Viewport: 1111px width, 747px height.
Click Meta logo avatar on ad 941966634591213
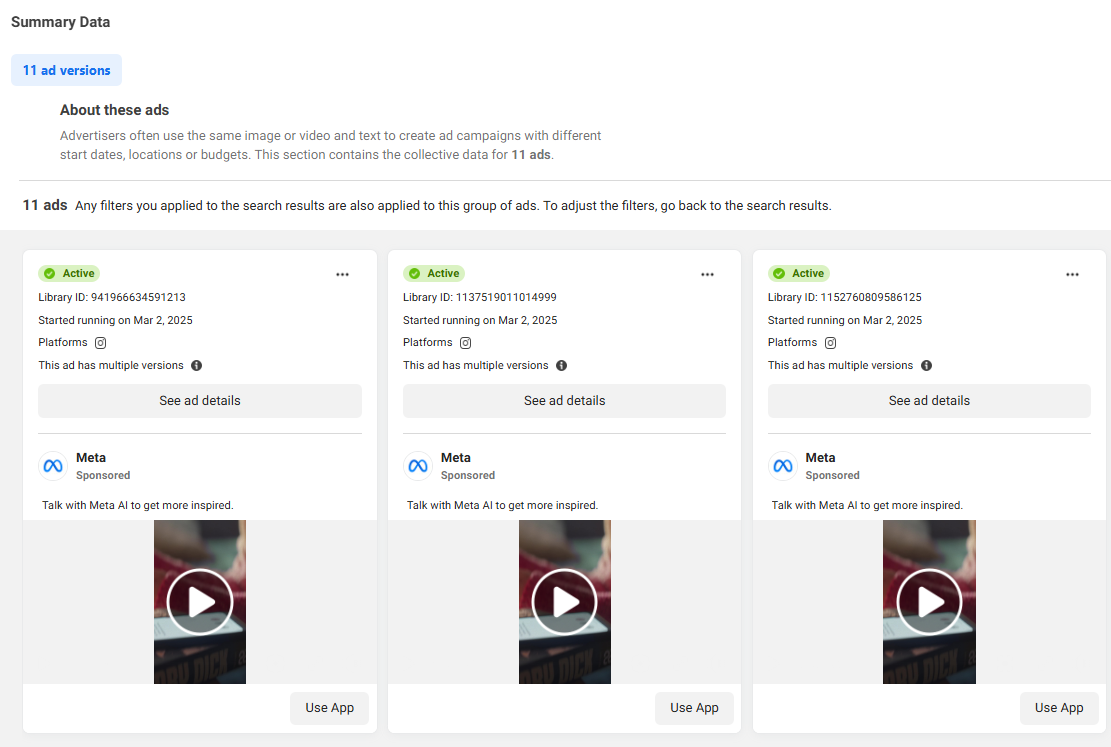pyautogui.click(x=53, y=466)
